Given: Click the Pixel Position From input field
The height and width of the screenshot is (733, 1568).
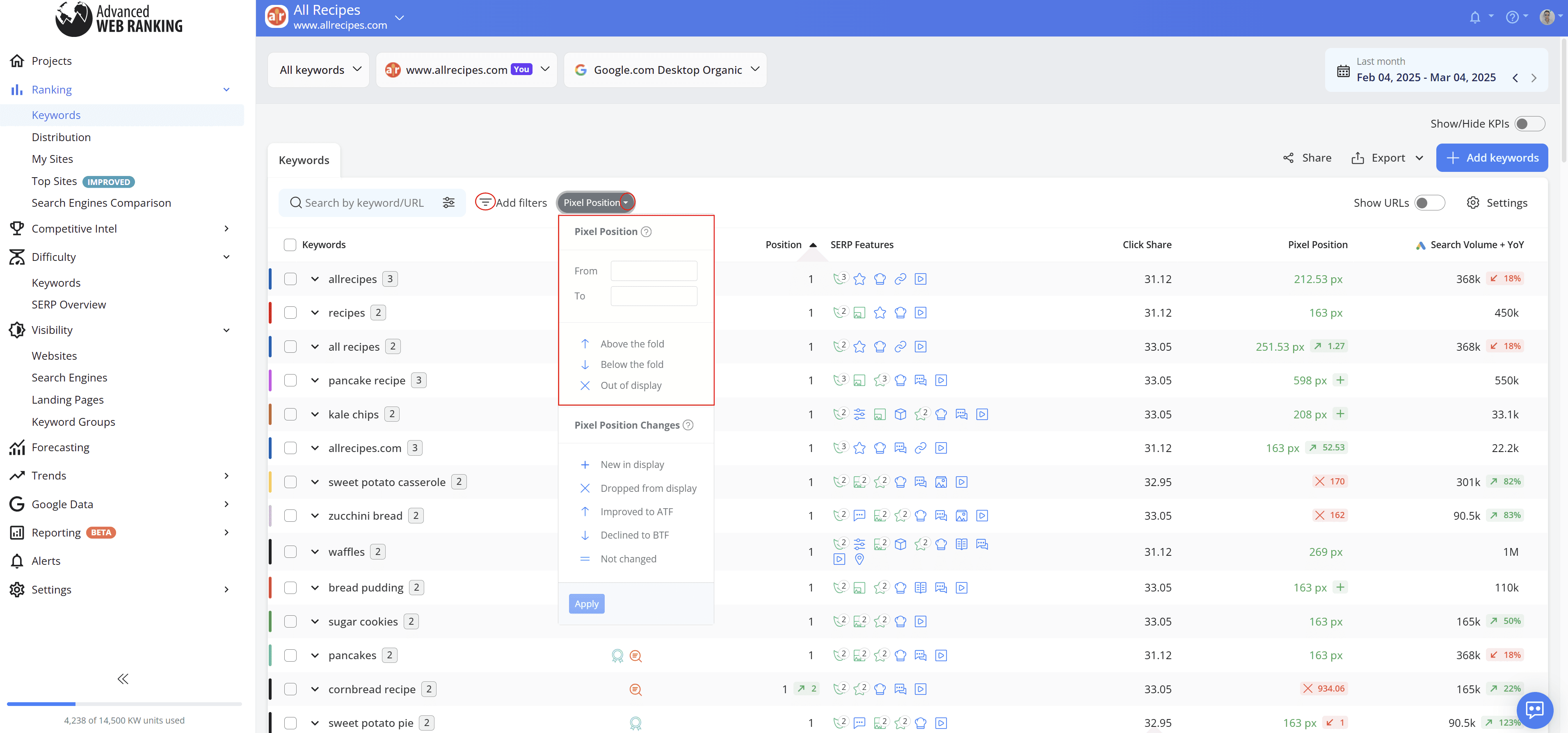Looking at the screenshot, I should click(654, 271).
